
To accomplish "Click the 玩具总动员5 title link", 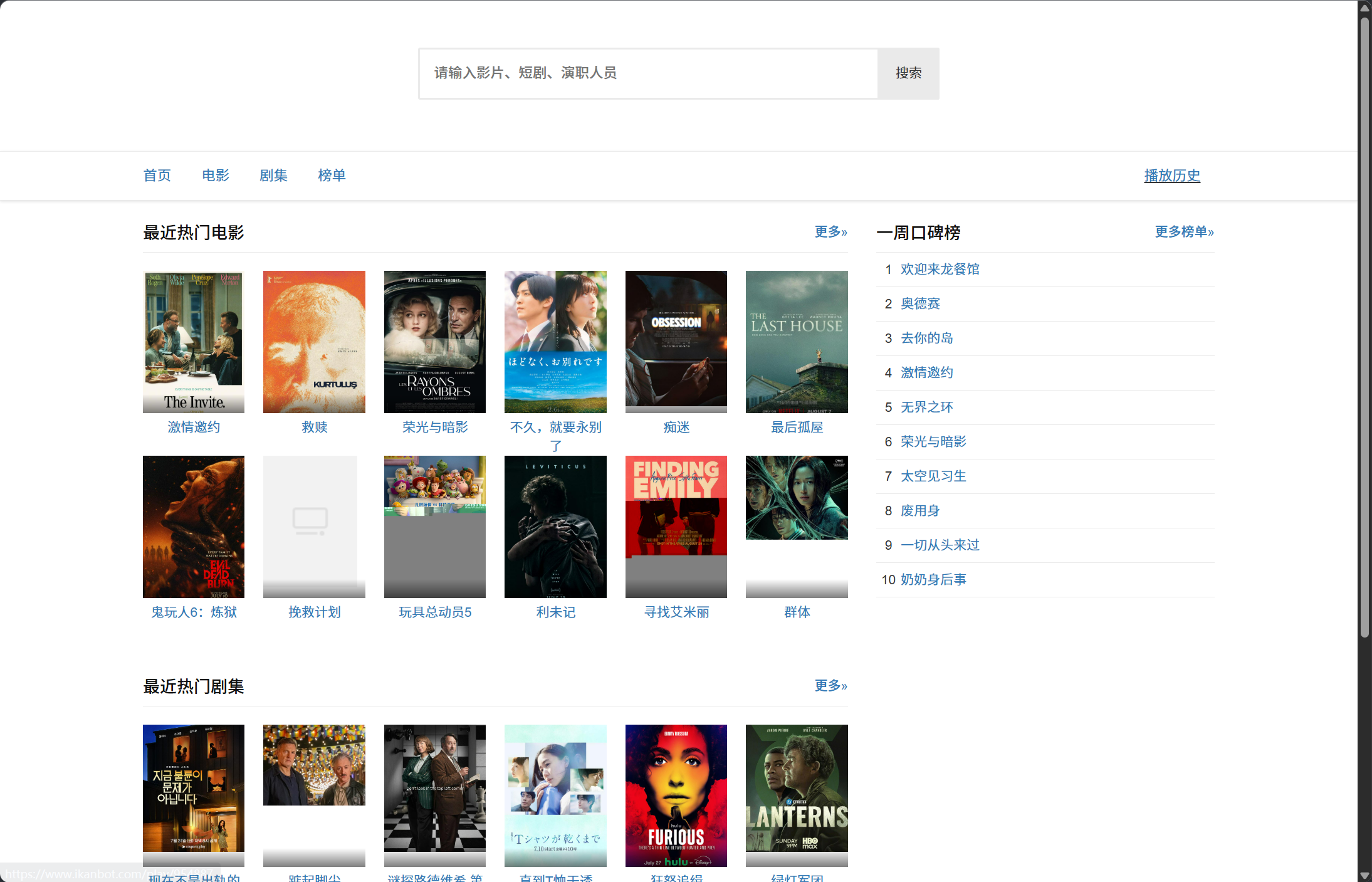I will coord(435,612).
